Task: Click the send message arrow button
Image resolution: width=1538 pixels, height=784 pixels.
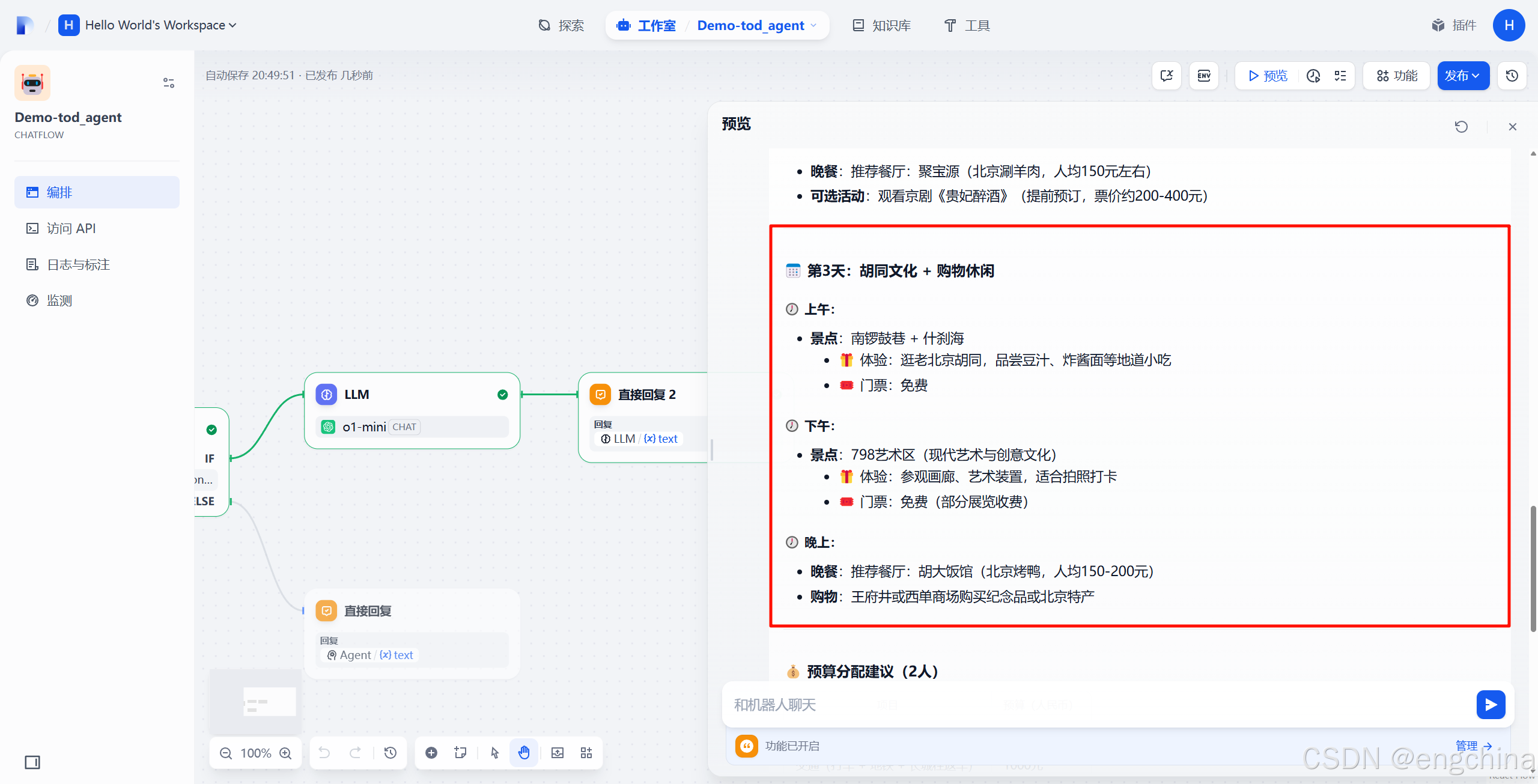Action: 1491,705
